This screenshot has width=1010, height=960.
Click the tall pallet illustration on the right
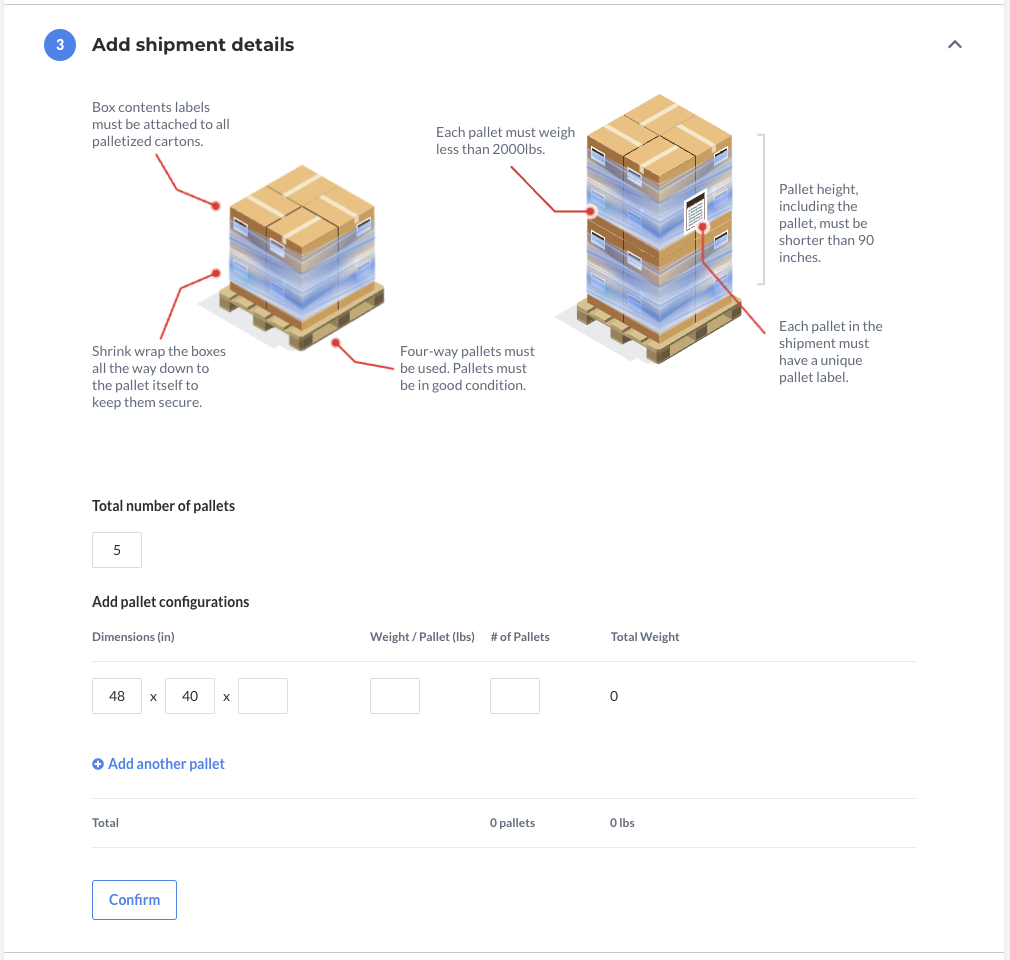655,230
